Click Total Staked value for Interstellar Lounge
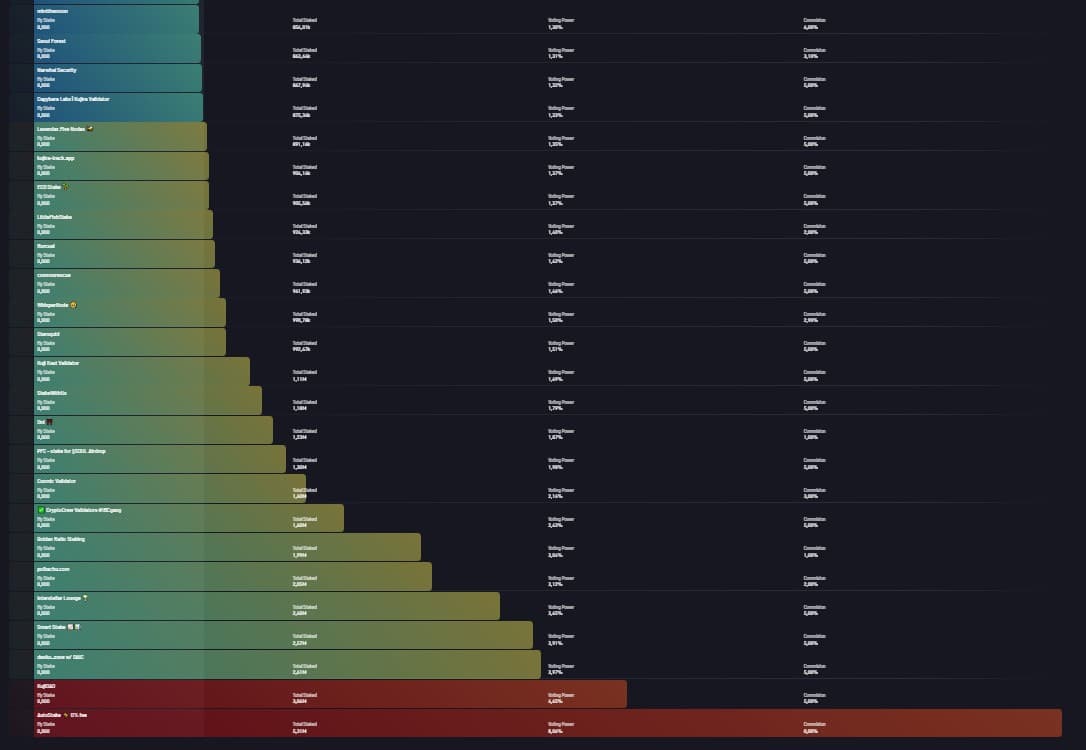The width and height of the screenshot is (1086, 750). (x=299, y=614)
